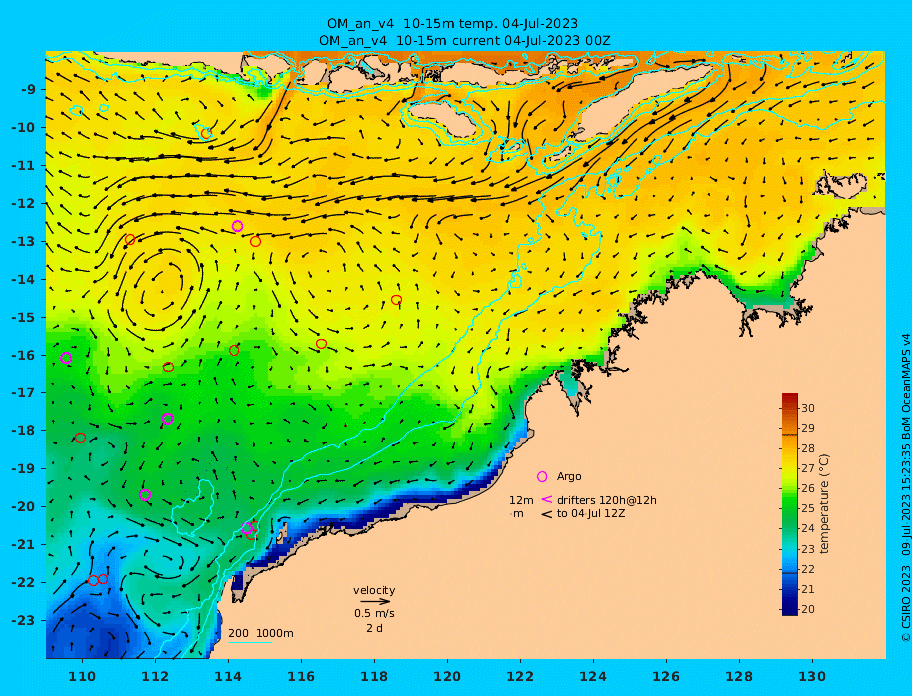This screenshot has width=912, height=696.
Task: Click colorbar tick label '28'
Action: pos(808,448)
